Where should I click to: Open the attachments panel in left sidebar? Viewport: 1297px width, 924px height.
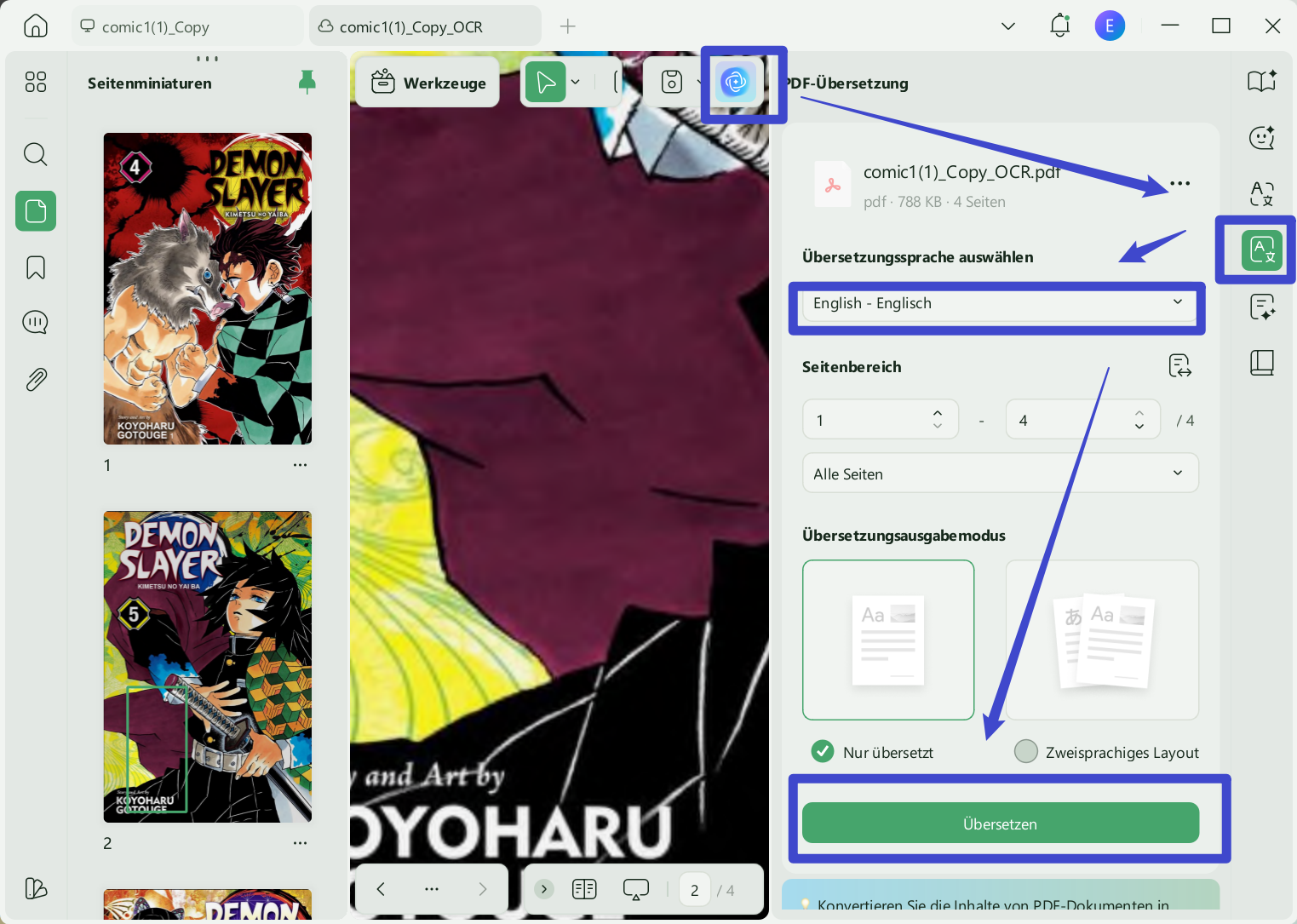(x=35, y=379)
